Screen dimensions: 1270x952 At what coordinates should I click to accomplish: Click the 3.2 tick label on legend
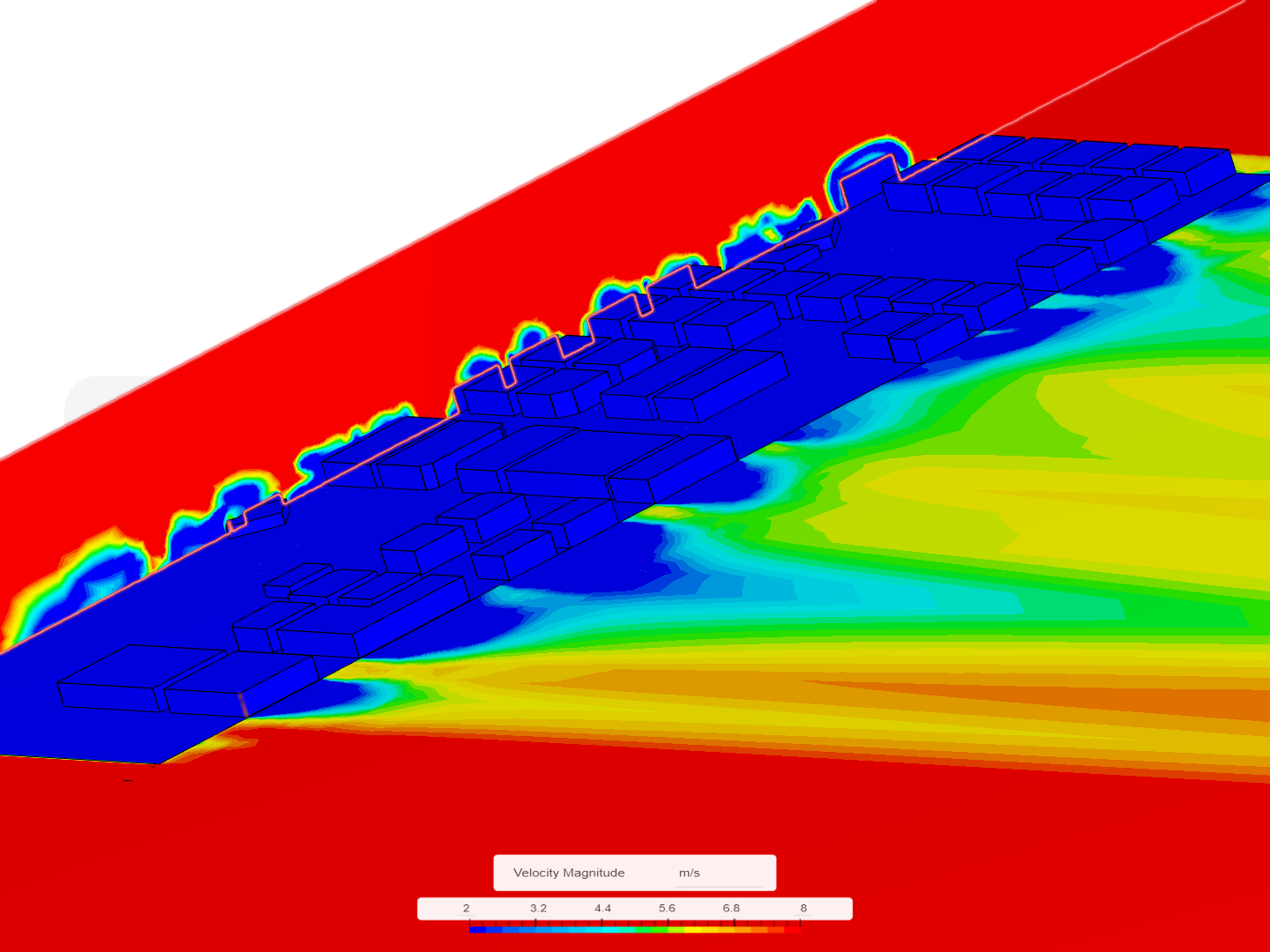(x=538, y=908)
